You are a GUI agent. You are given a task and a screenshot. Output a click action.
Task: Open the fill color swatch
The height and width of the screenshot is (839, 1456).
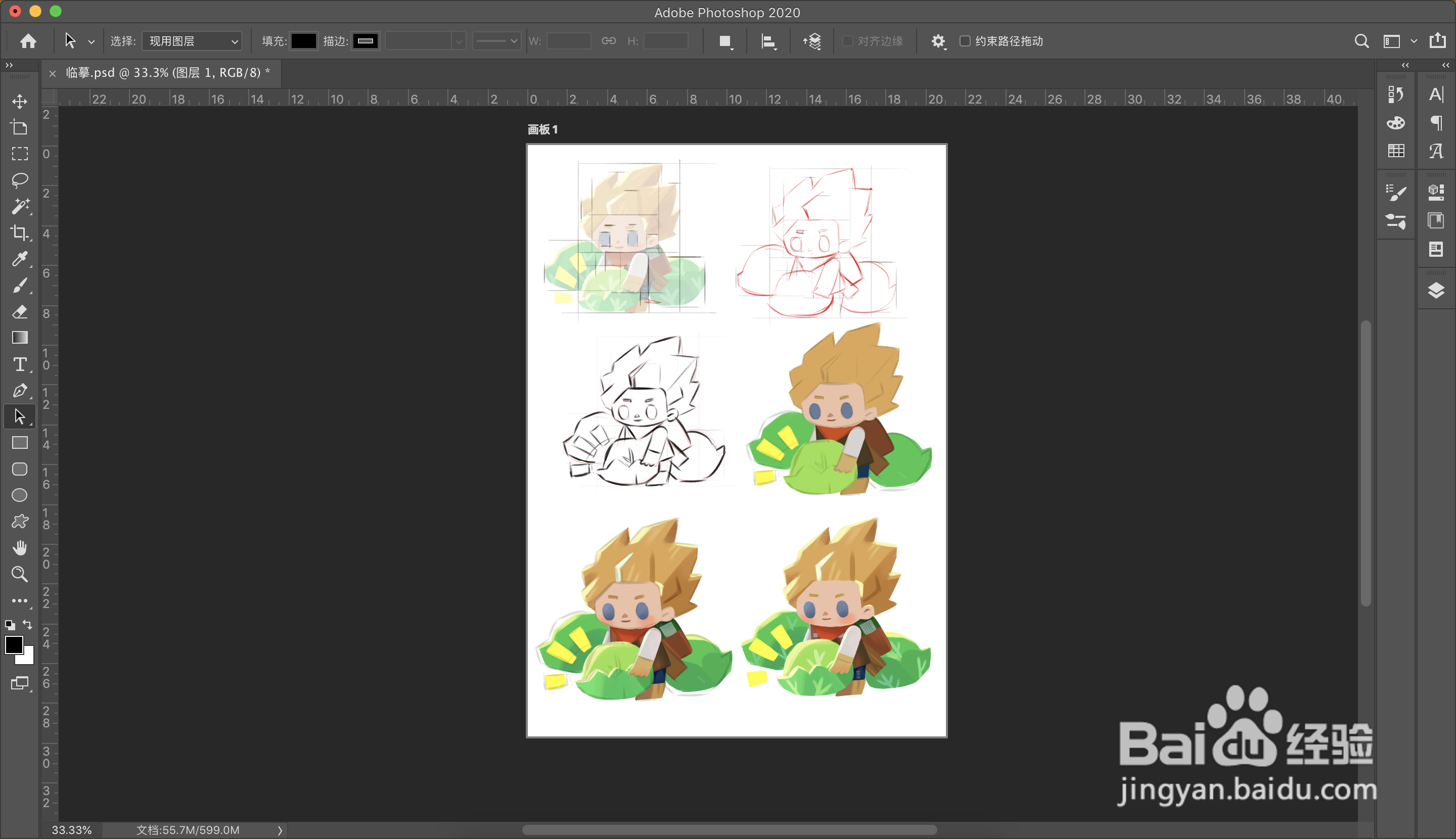tap(304, 41)
